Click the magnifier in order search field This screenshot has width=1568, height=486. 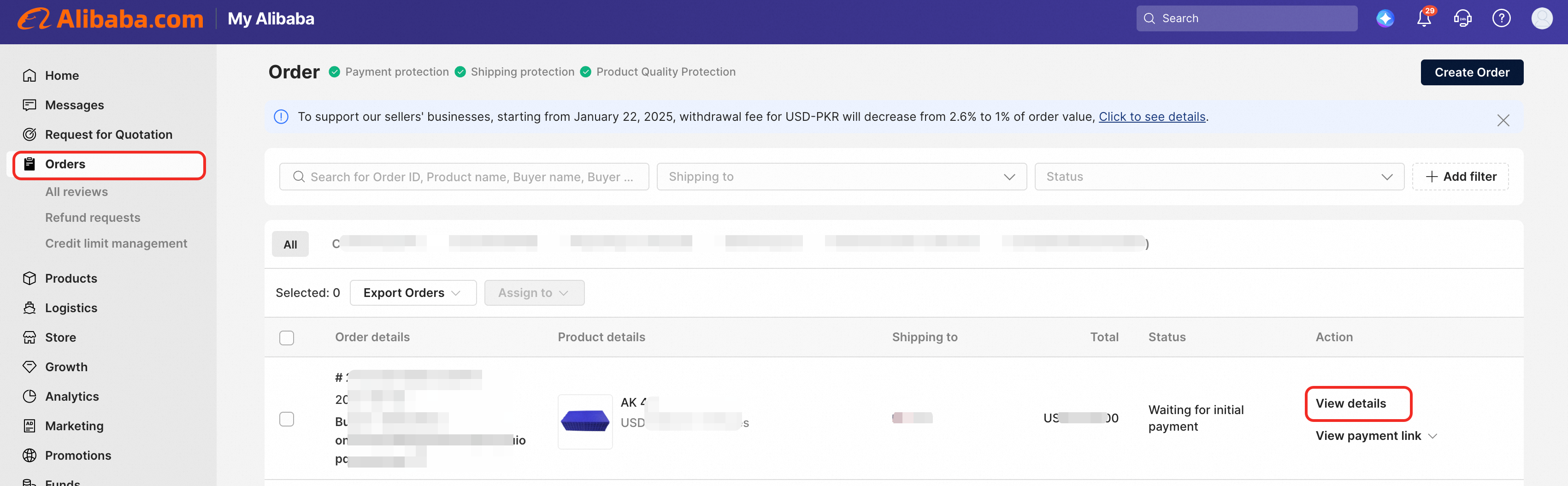pos(299,177)
